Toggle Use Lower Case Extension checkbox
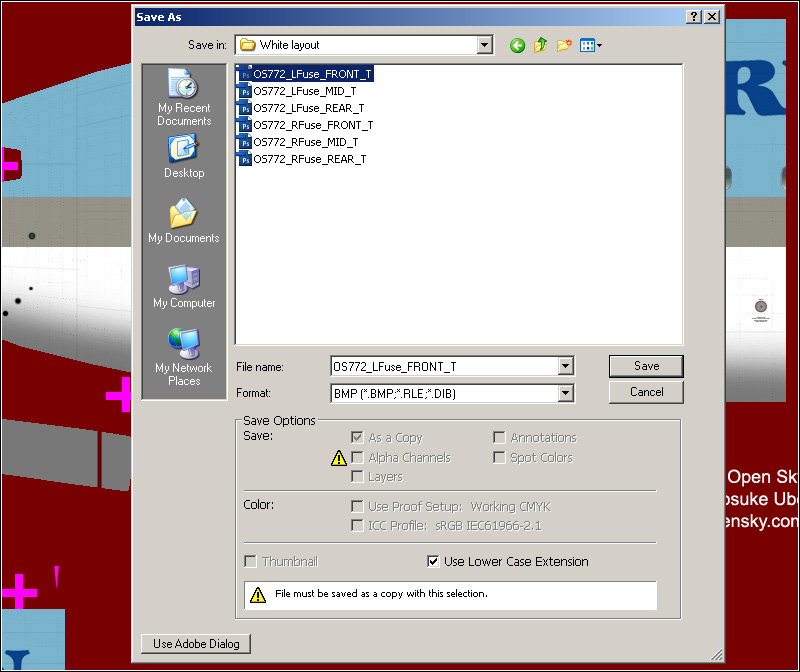 [x=433, y=562]
